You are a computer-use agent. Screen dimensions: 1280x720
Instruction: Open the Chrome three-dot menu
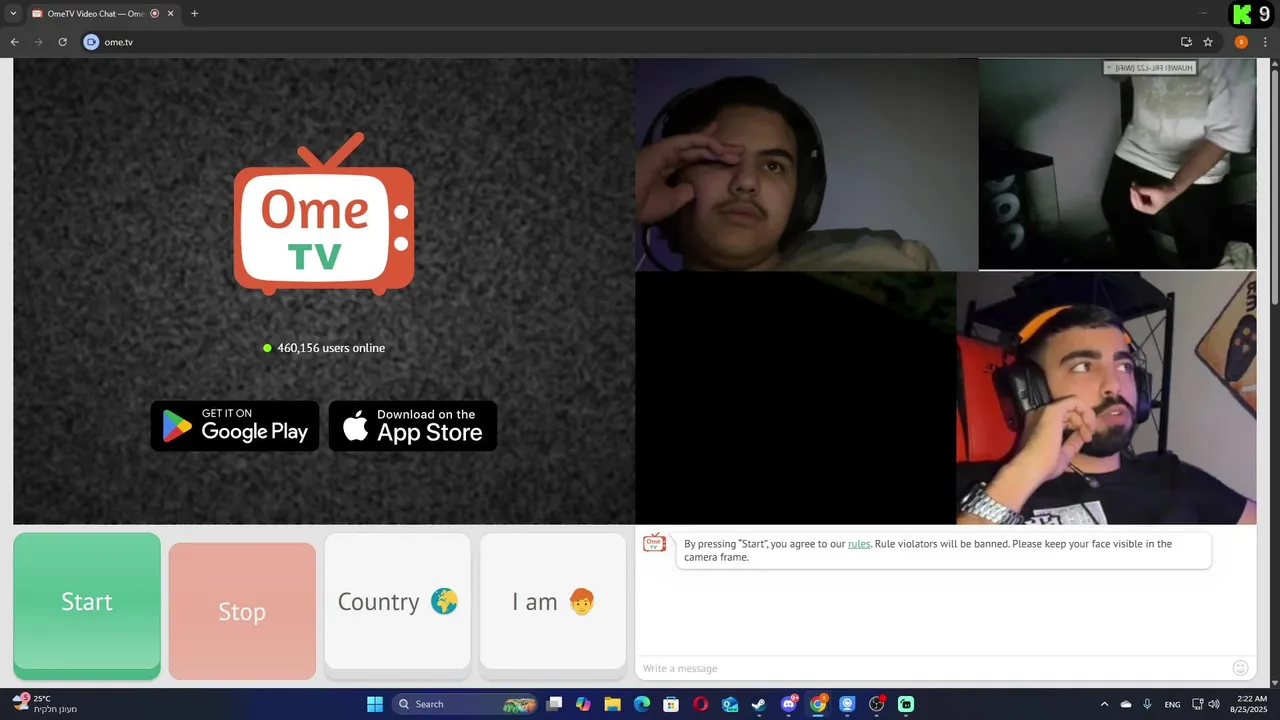coord(1265,42)
